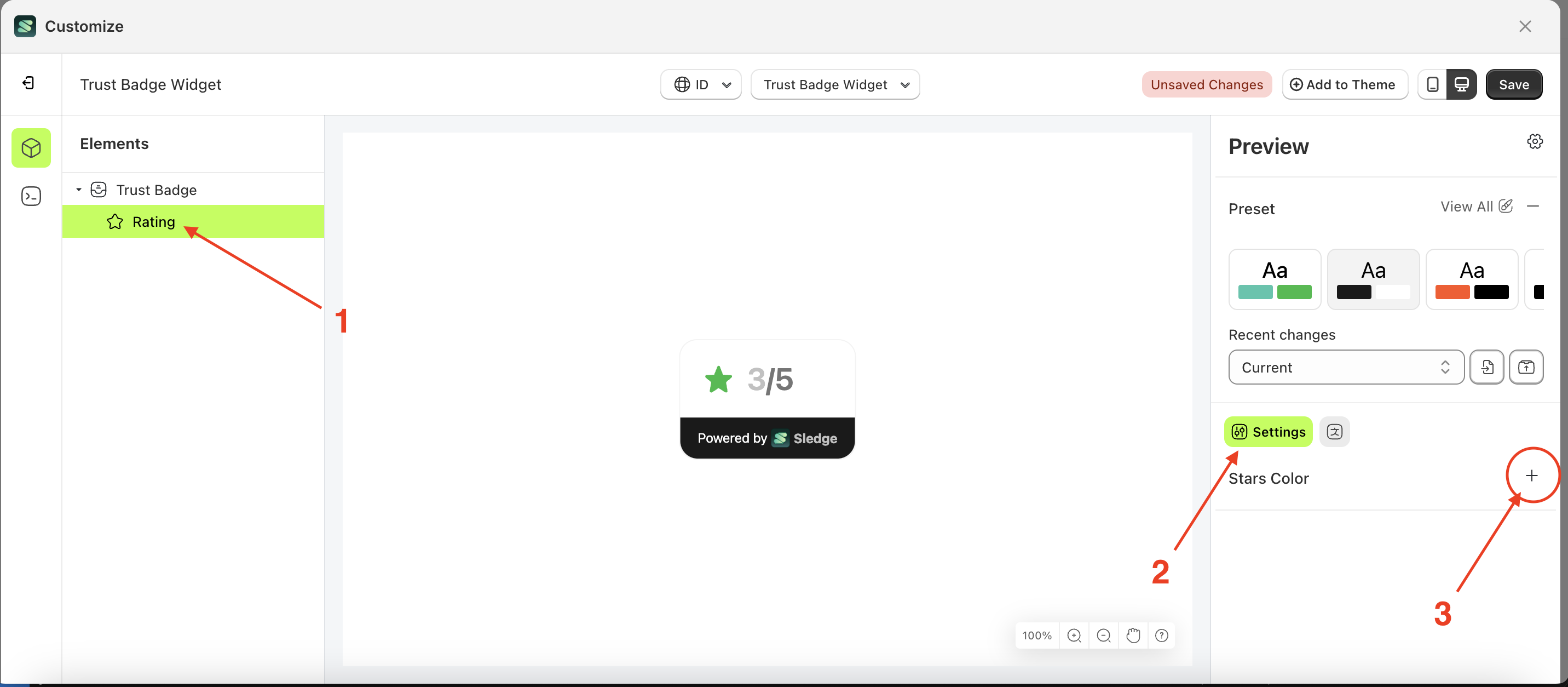Screen dimensions: 1568x687
Task: Open the Current recent changes dropdown
Action: tap(1345, 367)
